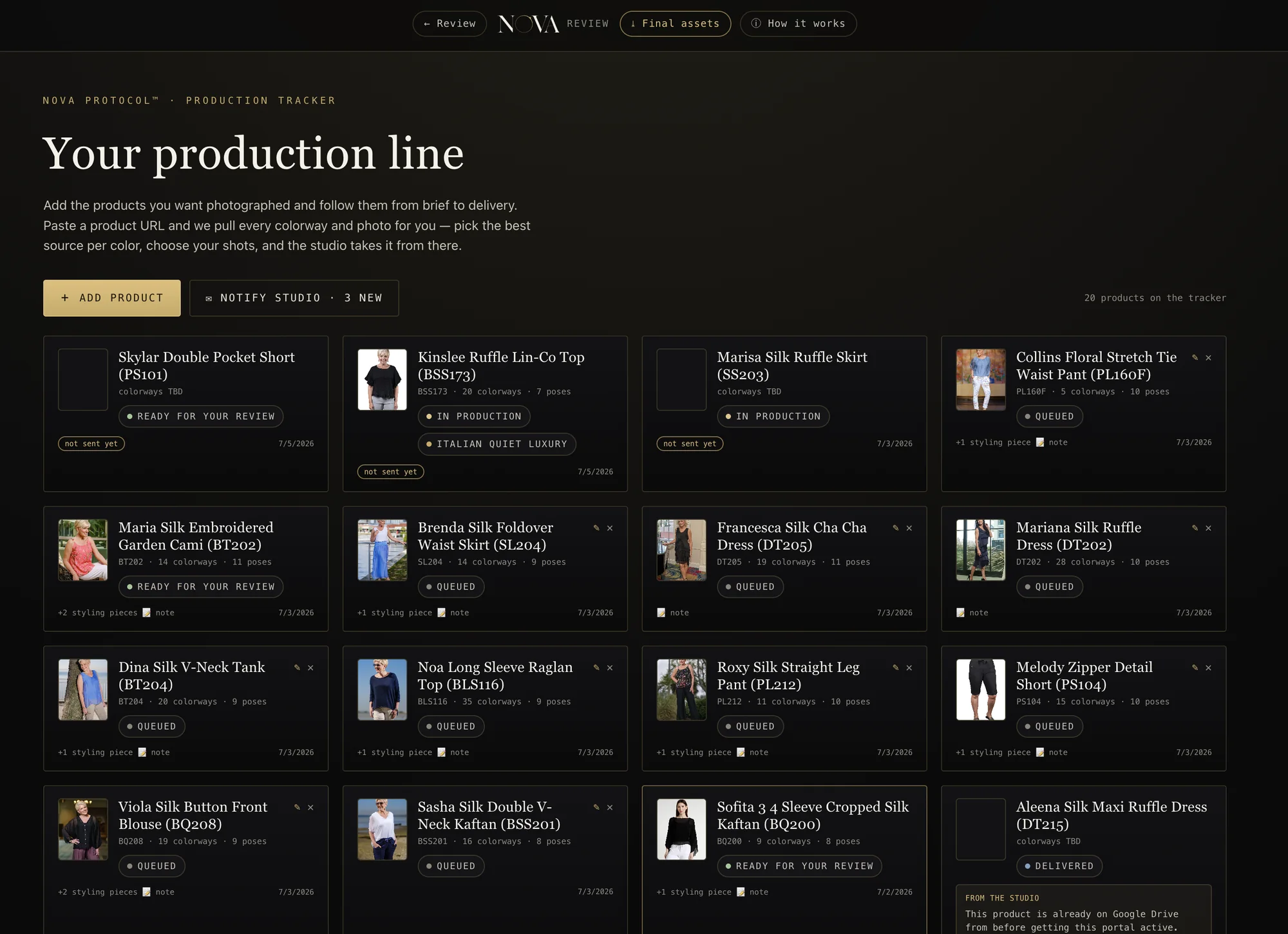Open the note icon on Mariana Silk Ruffle card
Viewport: 1288px width, 934px height.
[x=961, y=613]
